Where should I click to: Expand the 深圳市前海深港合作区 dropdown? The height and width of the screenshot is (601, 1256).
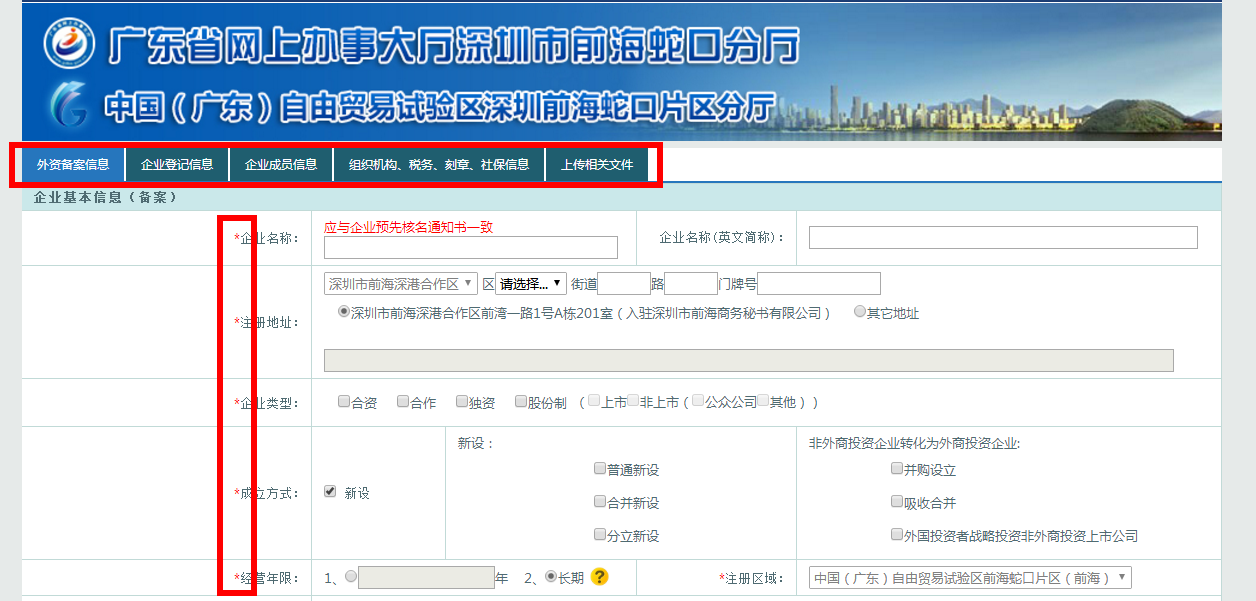click(401, 284)
